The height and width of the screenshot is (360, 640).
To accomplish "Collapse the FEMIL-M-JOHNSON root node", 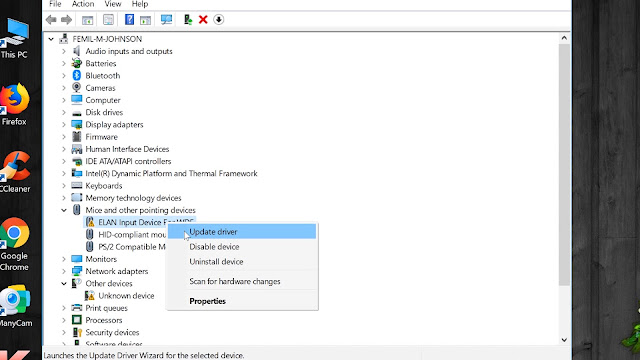I will (x=51, y=39).
